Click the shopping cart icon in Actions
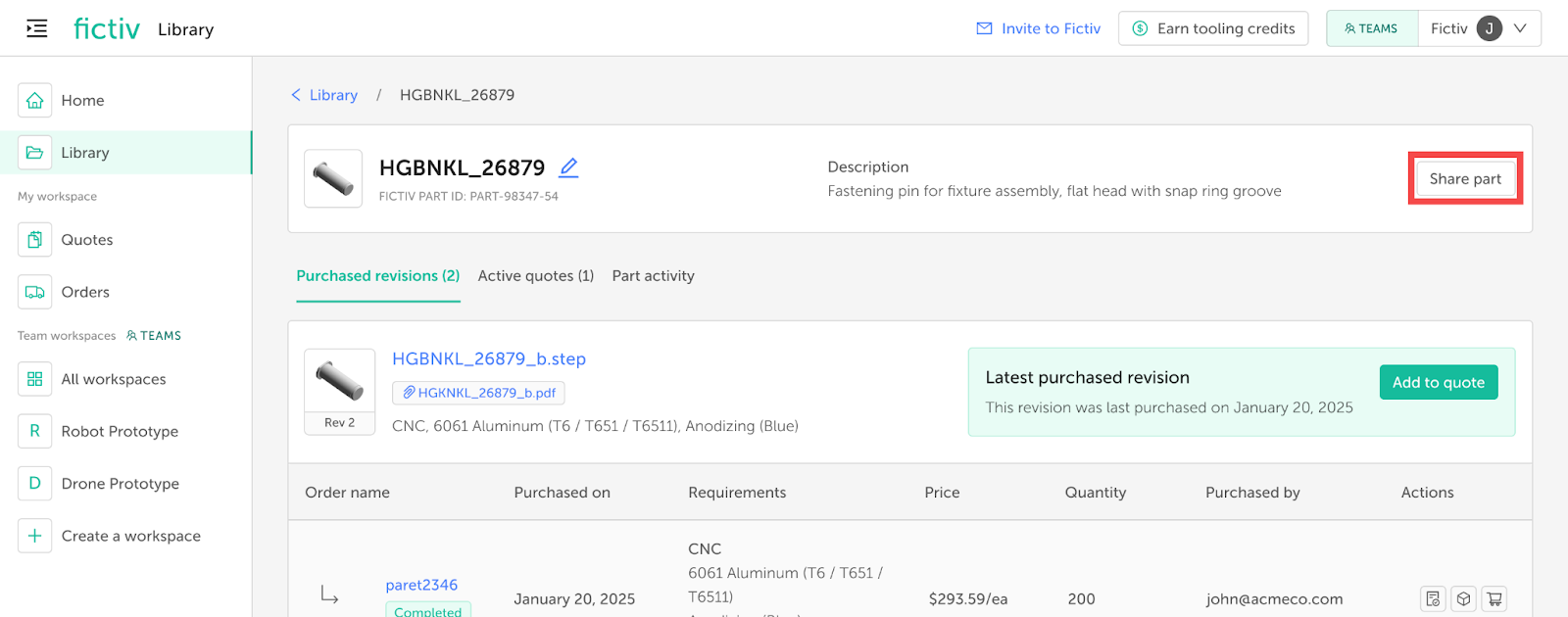 tap(1494, 598)
